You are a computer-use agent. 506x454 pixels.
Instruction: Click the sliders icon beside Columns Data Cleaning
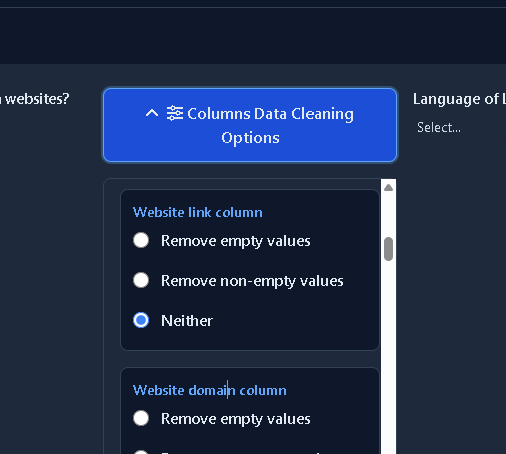(x=175, y=113)
